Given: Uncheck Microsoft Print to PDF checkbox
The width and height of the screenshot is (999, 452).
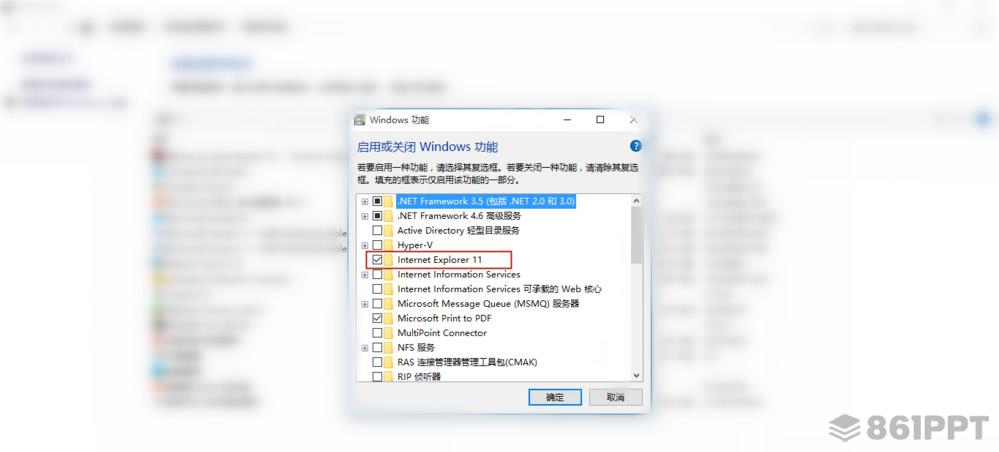Looking at the screenshot, I should click(x=377, y=318).
